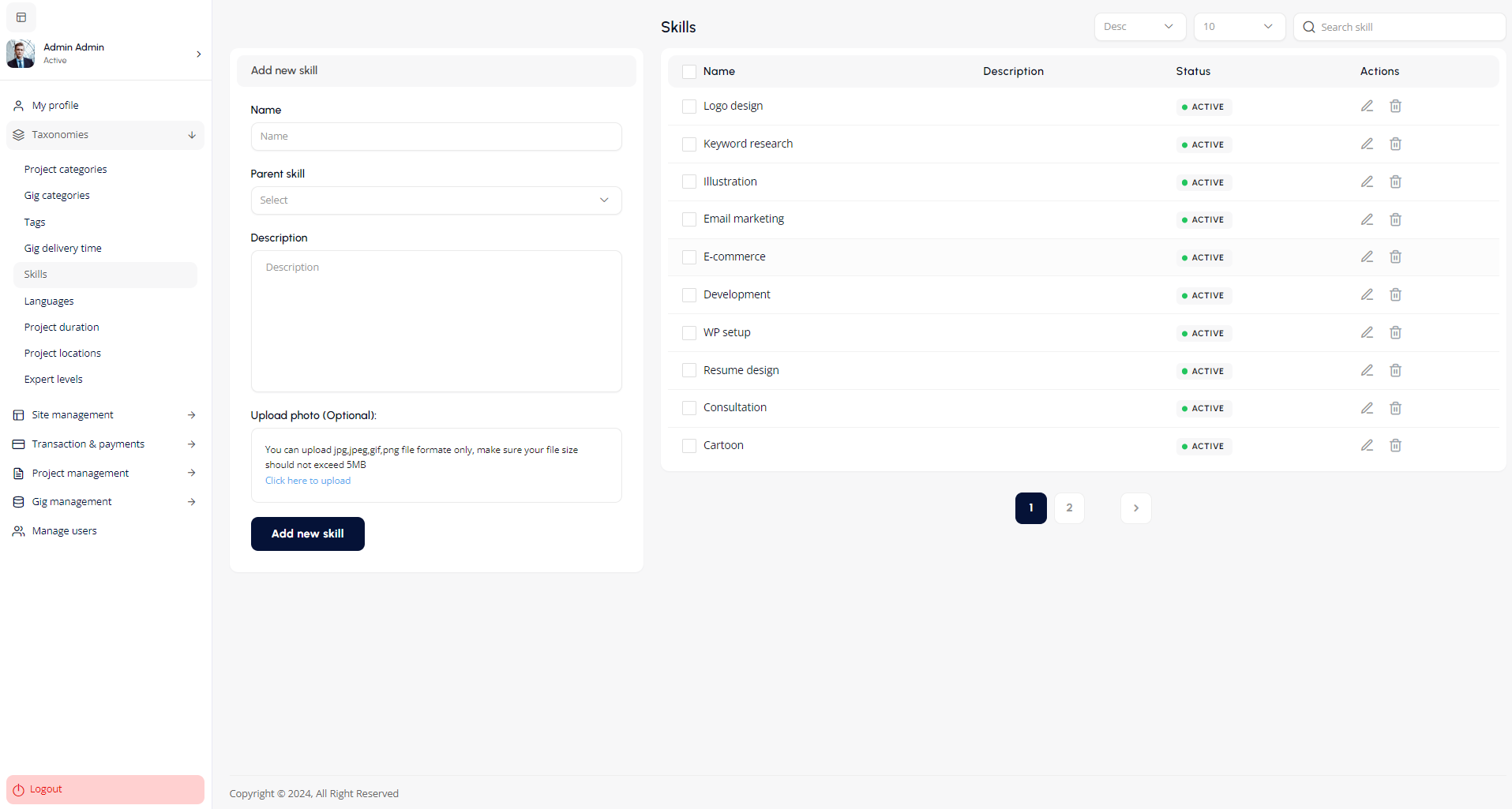1512x809 pixels.
Task: Open the Parent skill select dropdown
Action: 436,200
